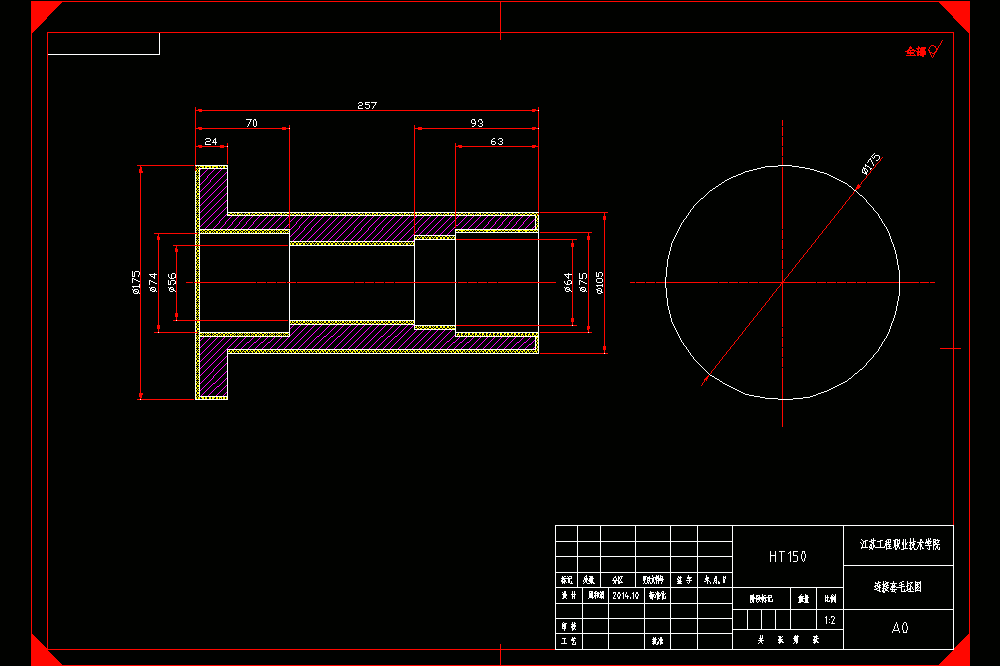Screen dimensions: 1000x666
Task: Click the 比例 header cell
Action: click(x=830, y=598)
